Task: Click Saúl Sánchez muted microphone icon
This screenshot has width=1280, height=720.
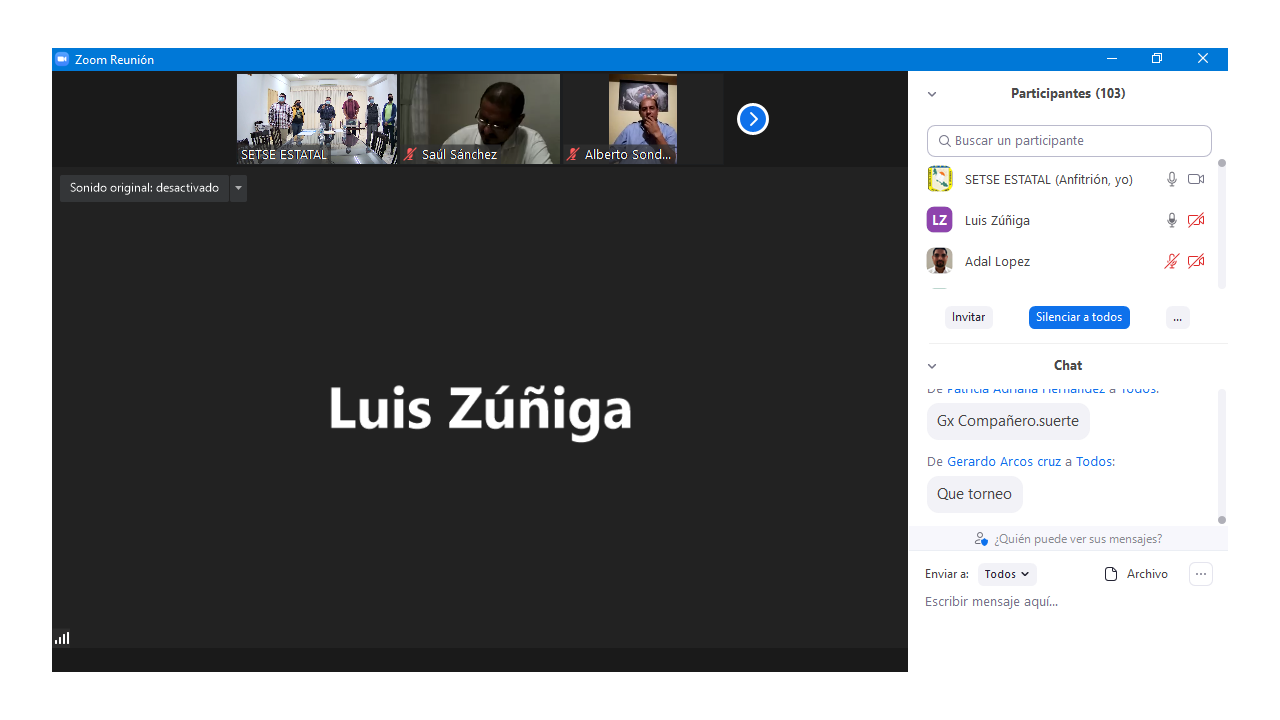Action: pyautogui.click(x=410, y=155)
